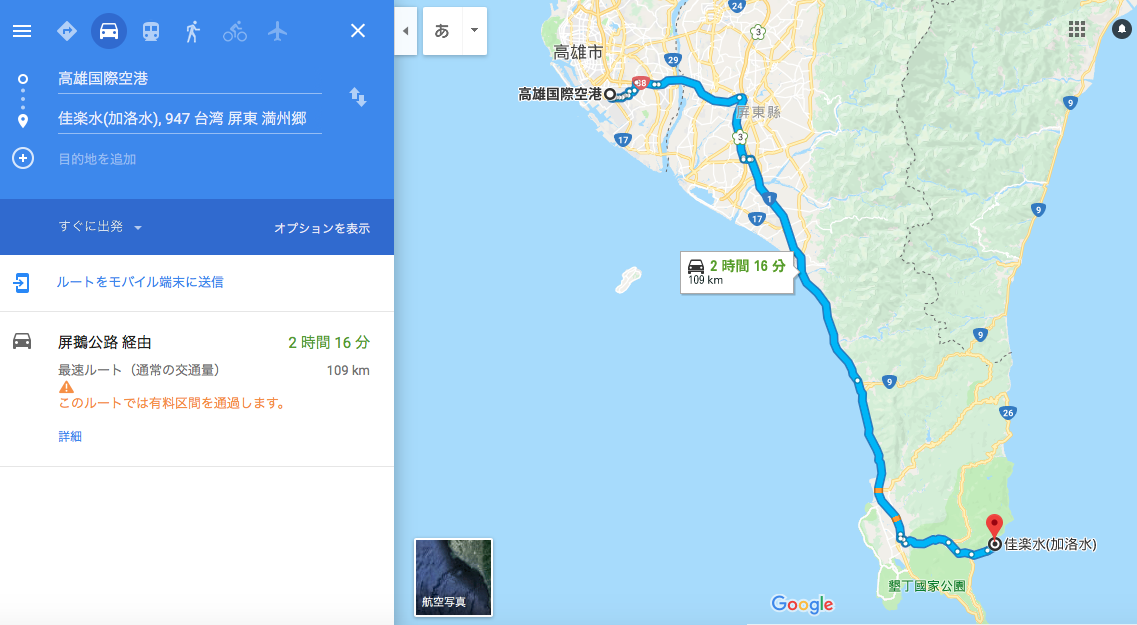Open the 詳細 route details link
1137x625 pixels.
(70, 436)
